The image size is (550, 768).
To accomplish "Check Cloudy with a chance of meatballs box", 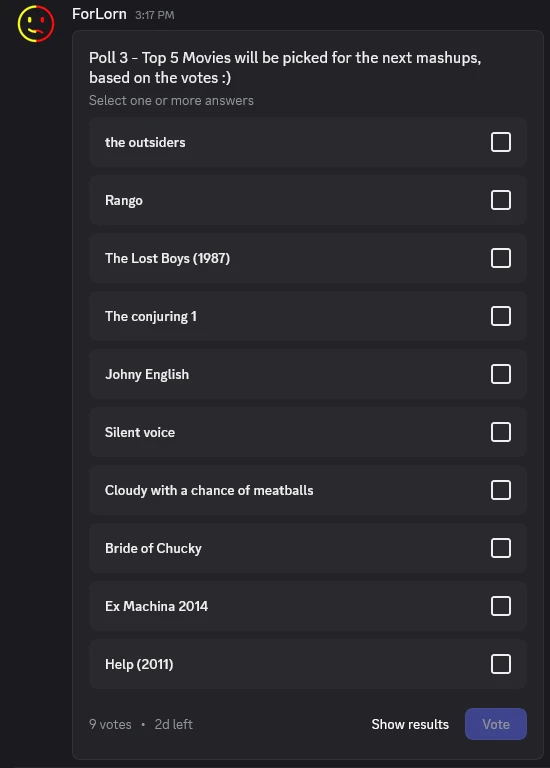I will (501, 490).
